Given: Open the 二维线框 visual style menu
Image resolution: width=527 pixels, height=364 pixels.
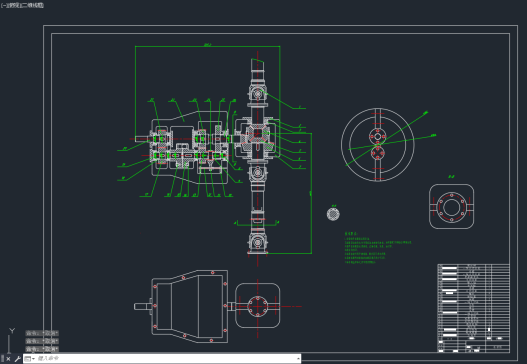Looking at the screenshot, I should click(33, 5).
